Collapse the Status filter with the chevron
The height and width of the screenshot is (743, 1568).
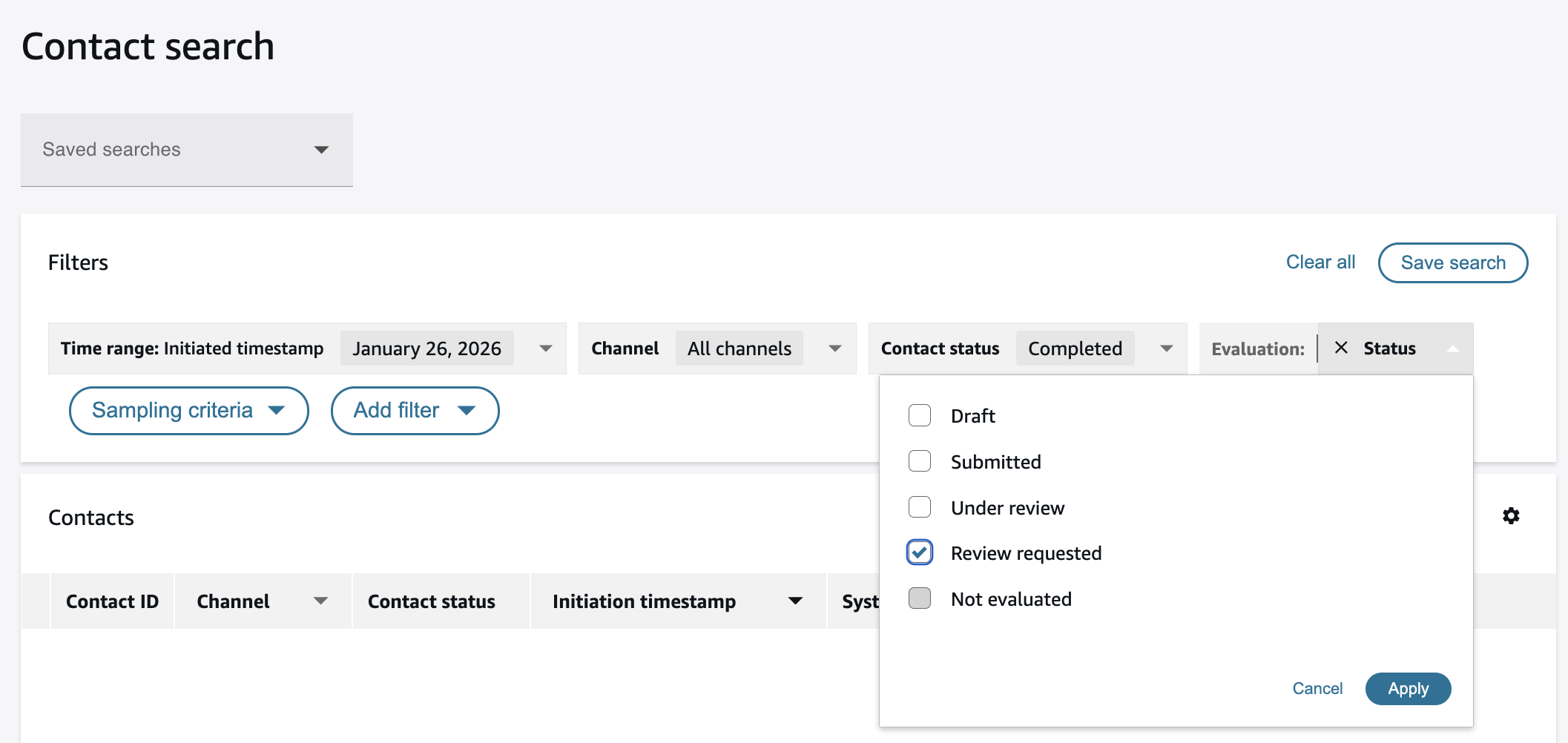click(1453, 348)
